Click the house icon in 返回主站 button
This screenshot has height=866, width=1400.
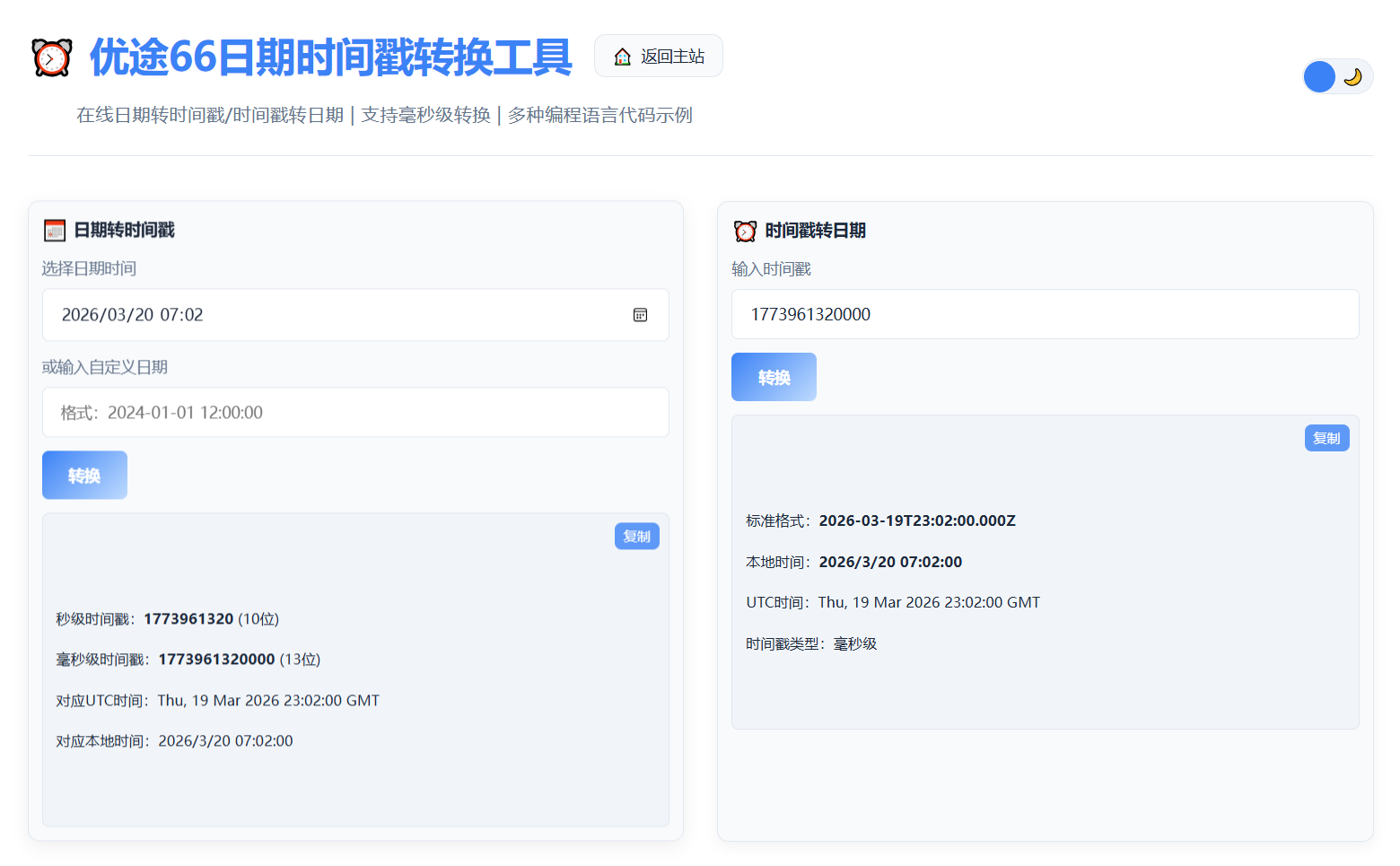click(622, 57)
